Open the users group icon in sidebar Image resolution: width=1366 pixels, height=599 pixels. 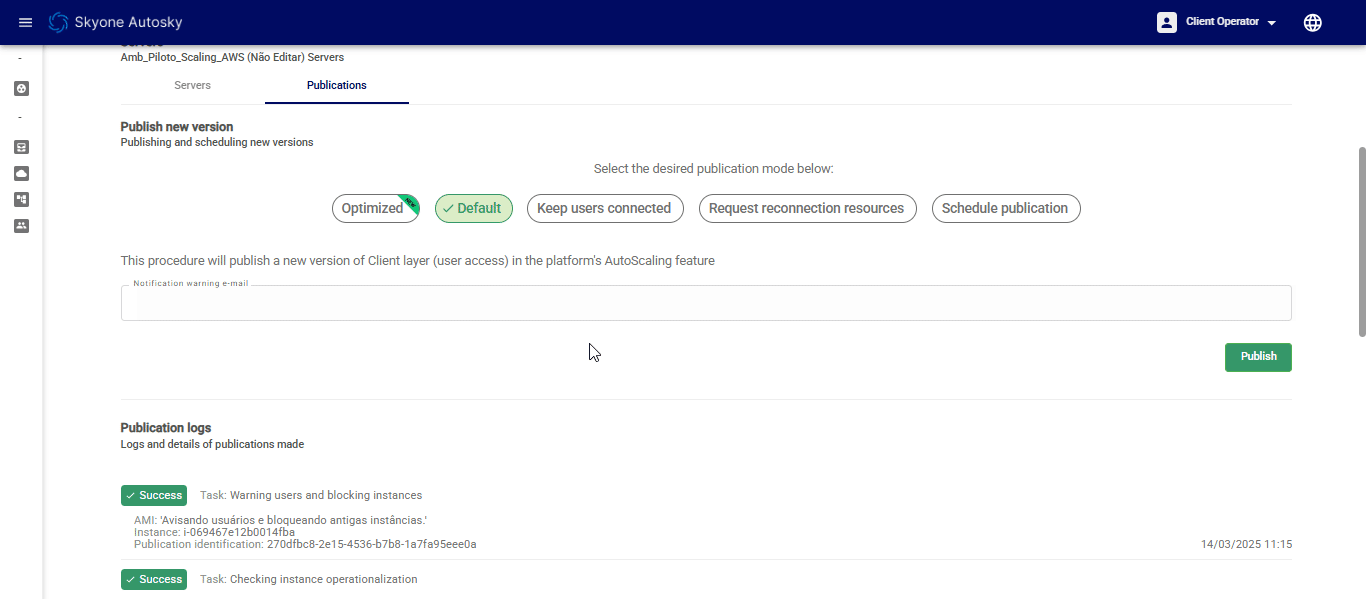(22, 226)
